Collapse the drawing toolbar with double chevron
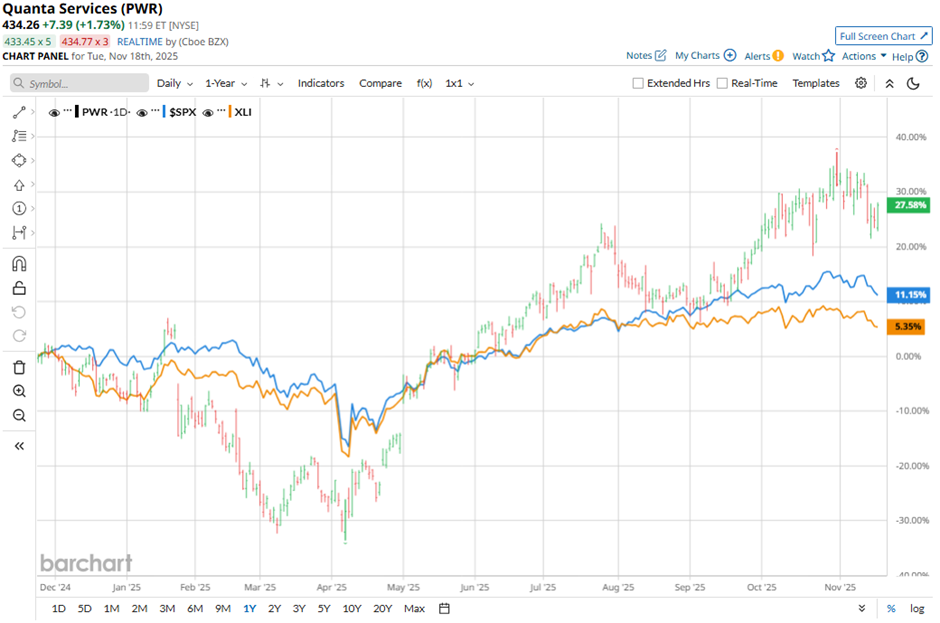Screen dimensions: 940x623 pos(19,446)
